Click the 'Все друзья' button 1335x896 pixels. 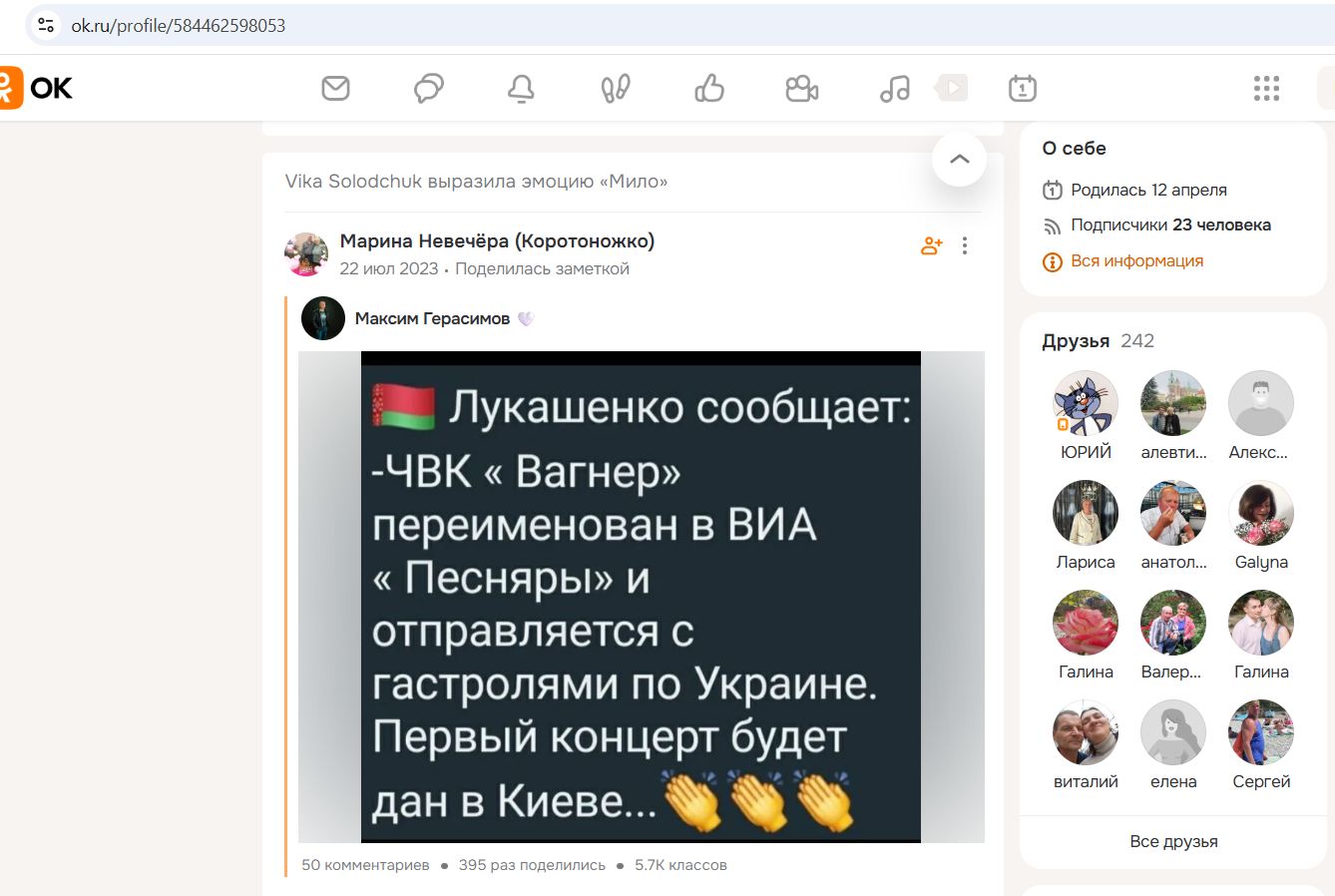[1173, 841]
